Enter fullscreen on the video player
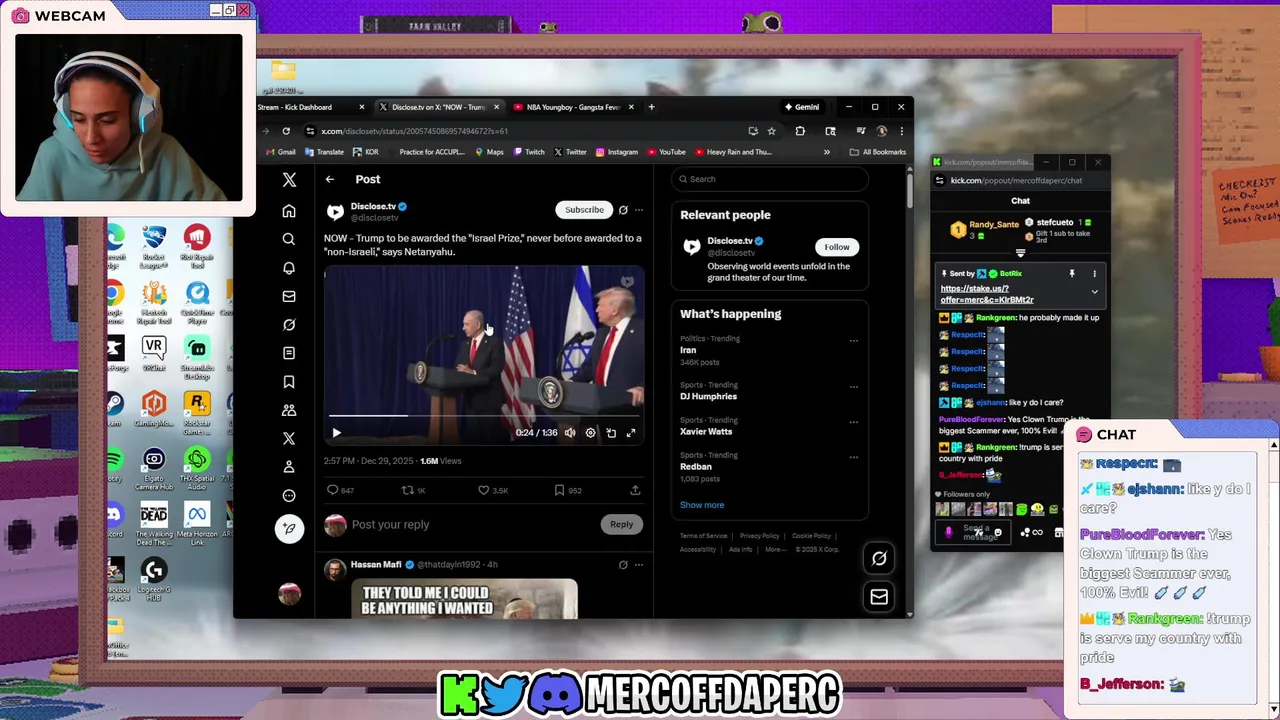 [631, 433]
